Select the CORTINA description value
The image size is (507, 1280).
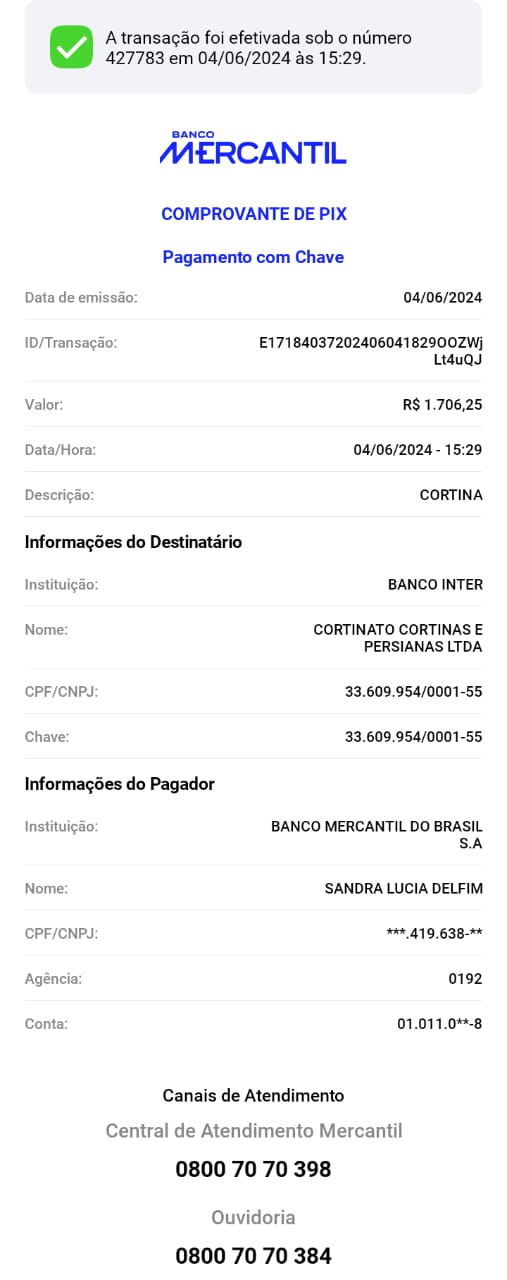451,495
